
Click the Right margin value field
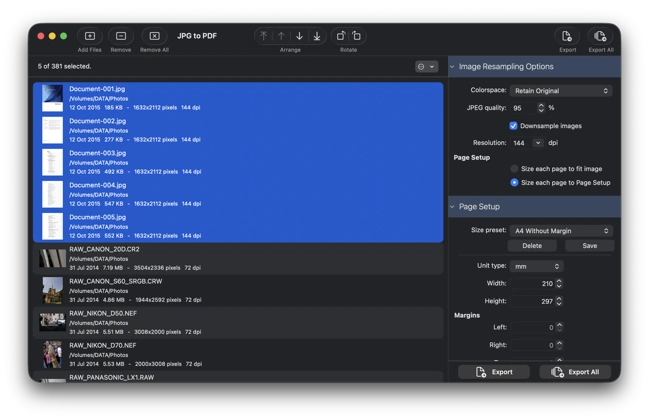[533, 345]
